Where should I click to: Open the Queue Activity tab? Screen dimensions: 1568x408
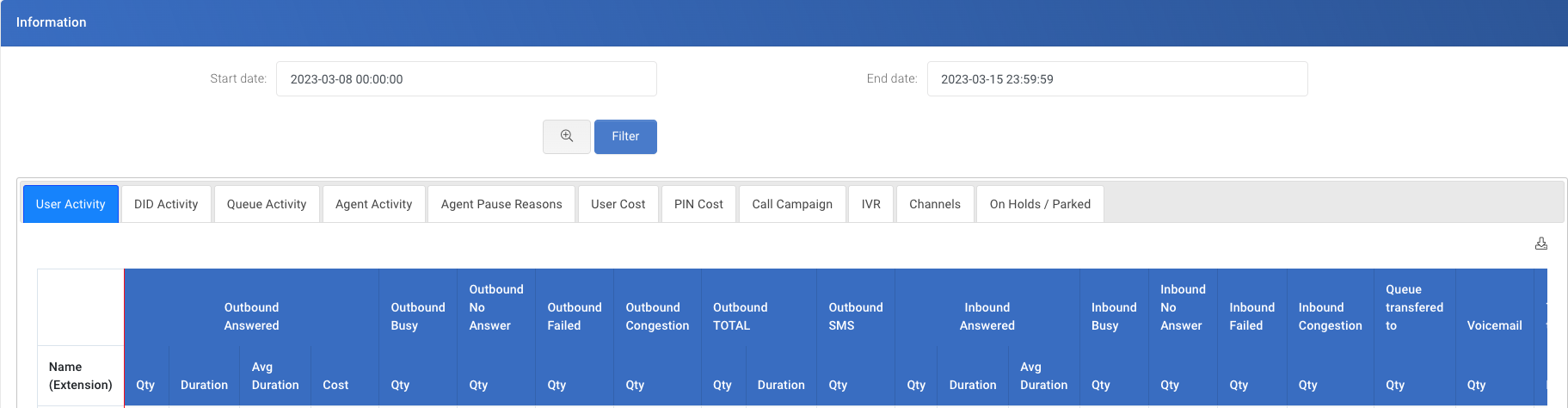click(x=267, y=204)
